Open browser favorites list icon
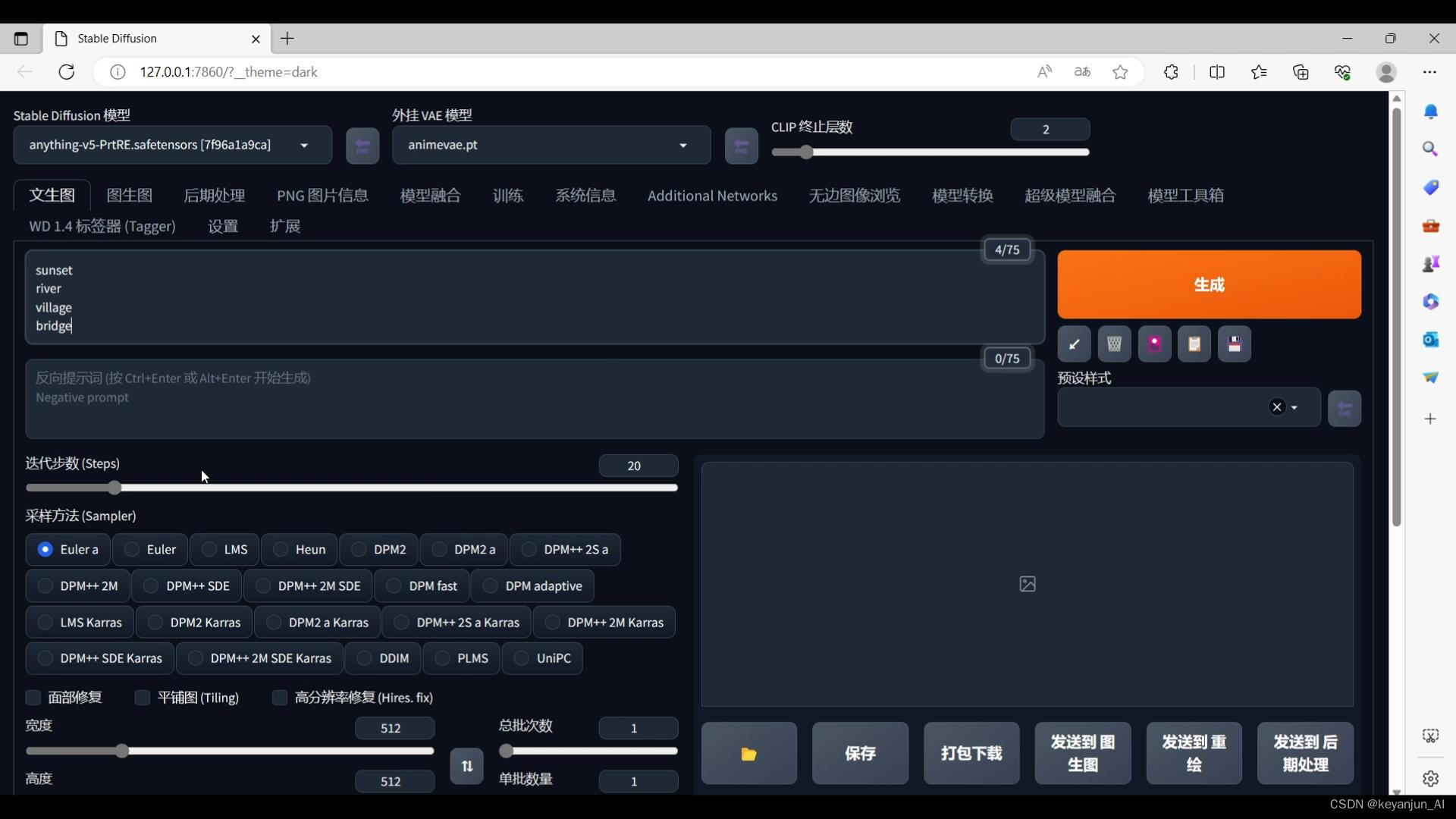This screenshot has height=819, width=1456. 1259,72
